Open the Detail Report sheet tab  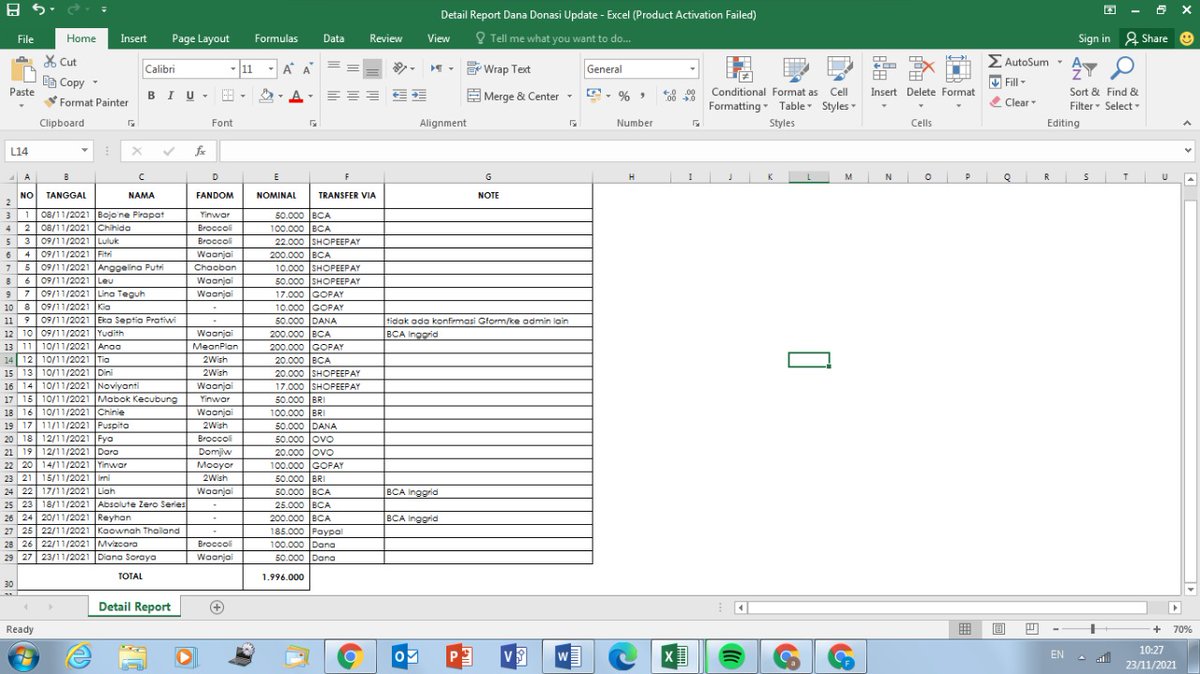click(x=135, y=607)
